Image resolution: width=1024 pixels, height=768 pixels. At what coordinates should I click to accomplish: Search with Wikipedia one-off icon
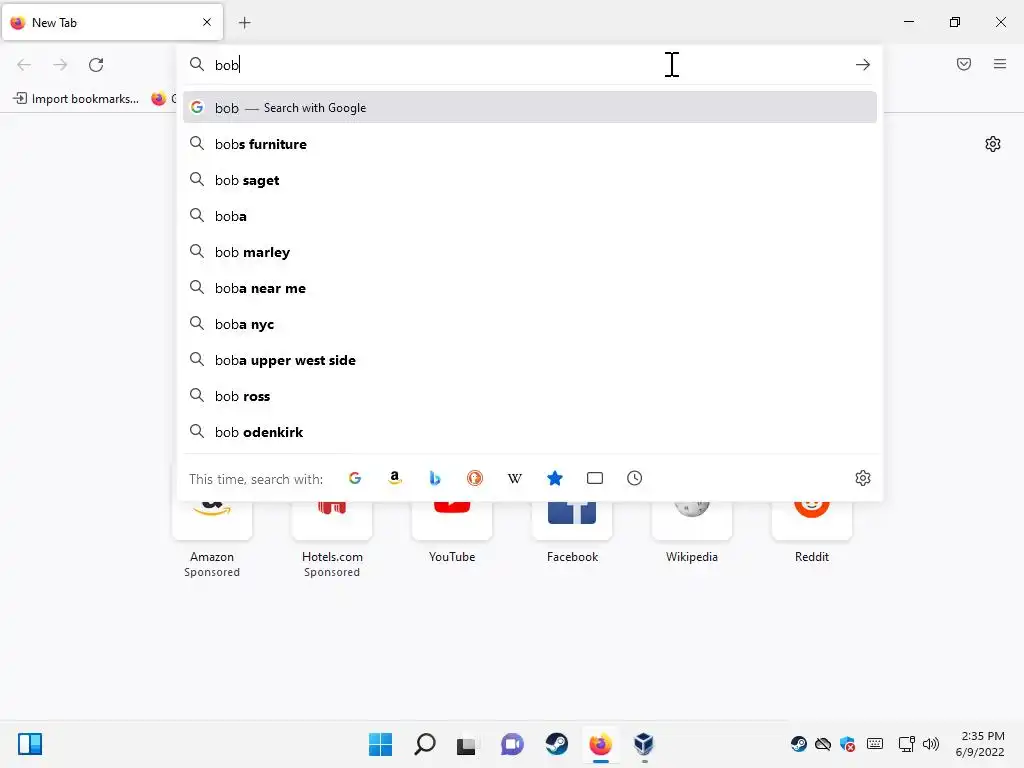pyautogui.click(x=515, y=478)
